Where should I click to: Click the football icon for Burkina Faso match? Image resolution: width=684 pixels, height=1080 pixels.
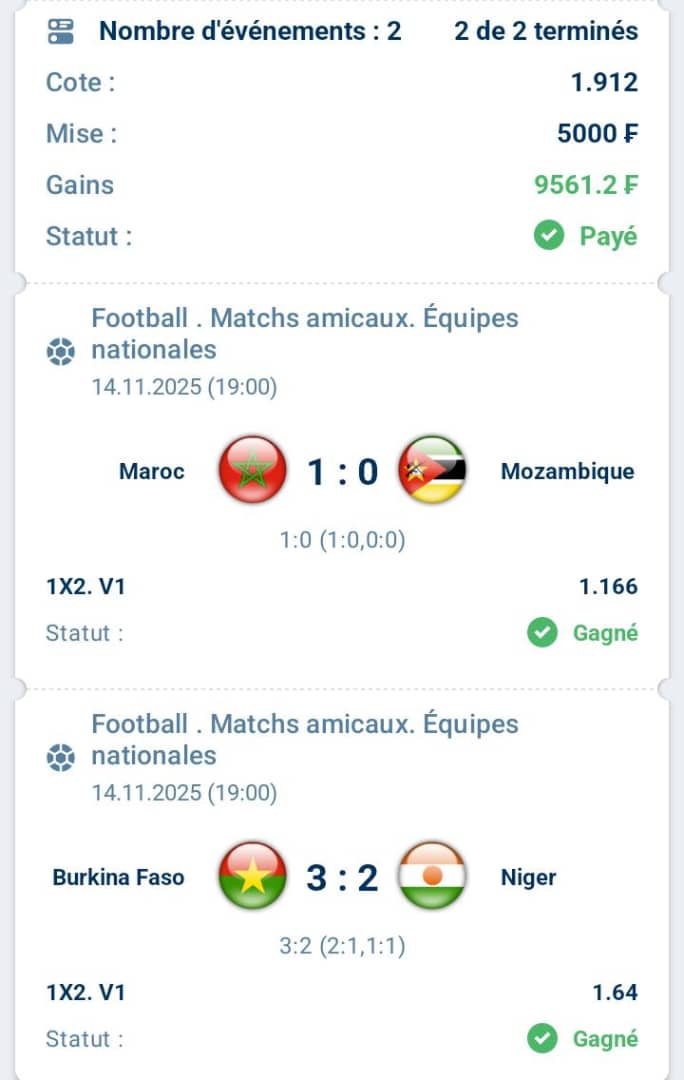click(61, 758)
